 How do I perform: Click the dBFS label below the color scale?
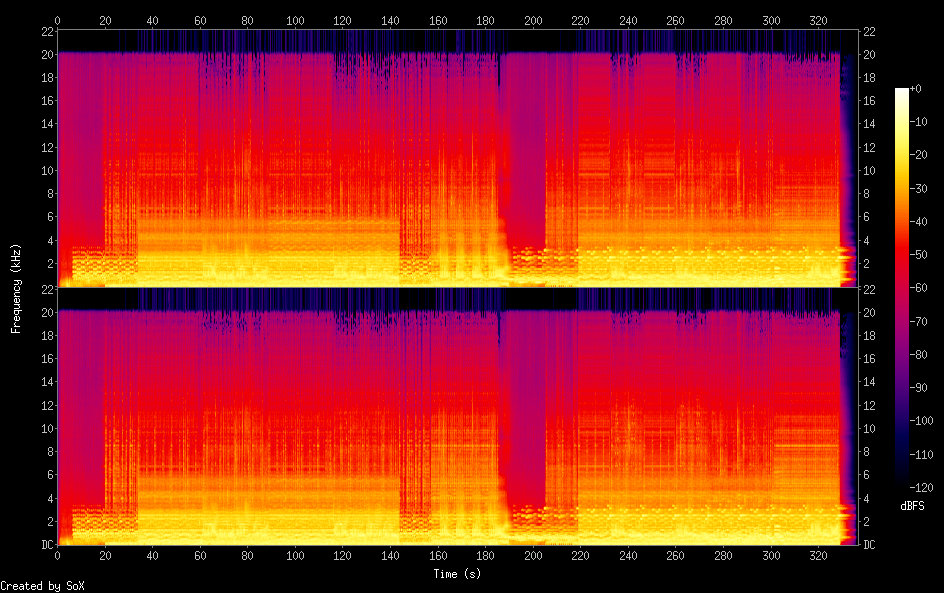pos(911,506)
